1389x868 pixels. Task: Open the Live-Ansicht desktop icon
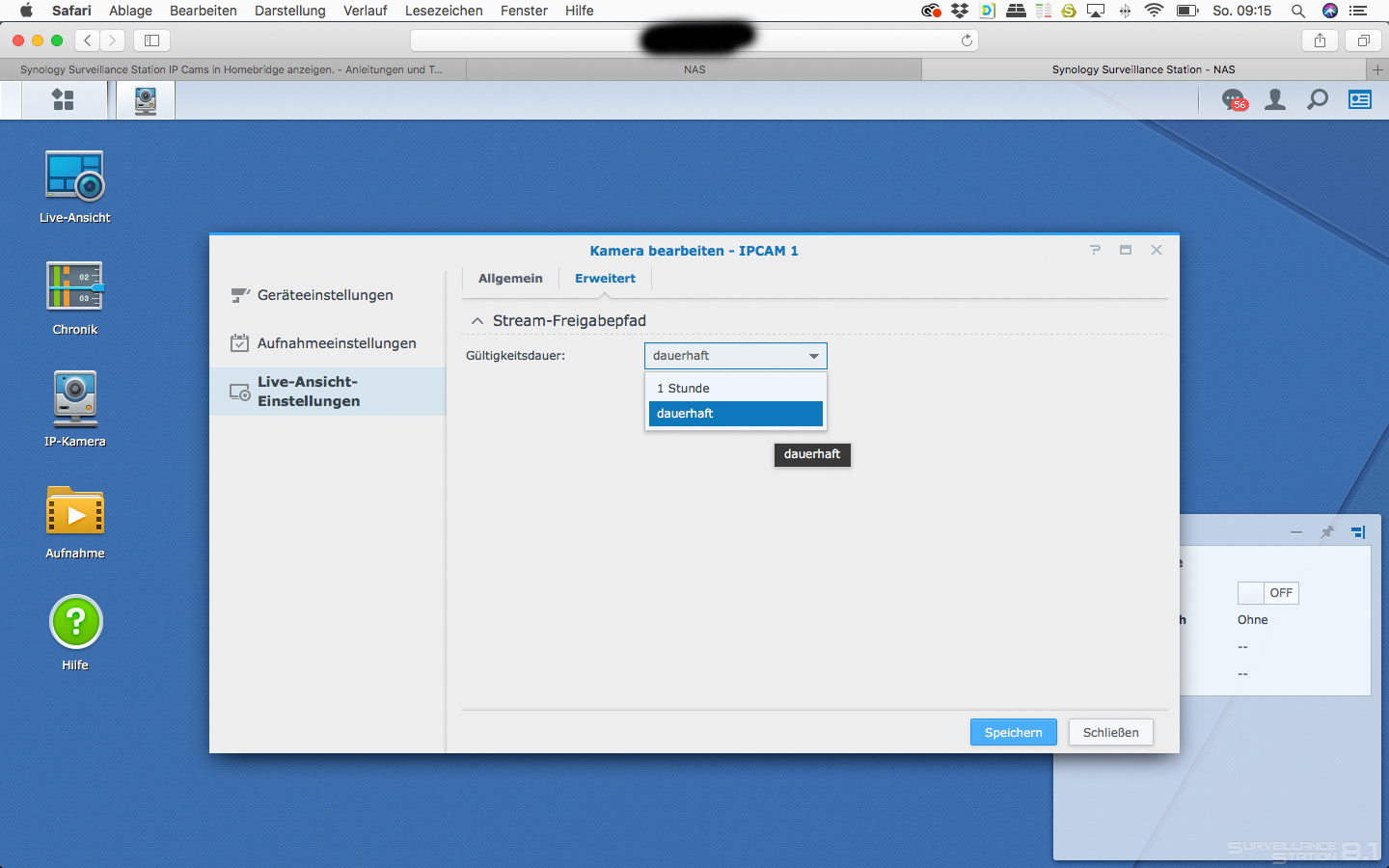tap(74, 177)
